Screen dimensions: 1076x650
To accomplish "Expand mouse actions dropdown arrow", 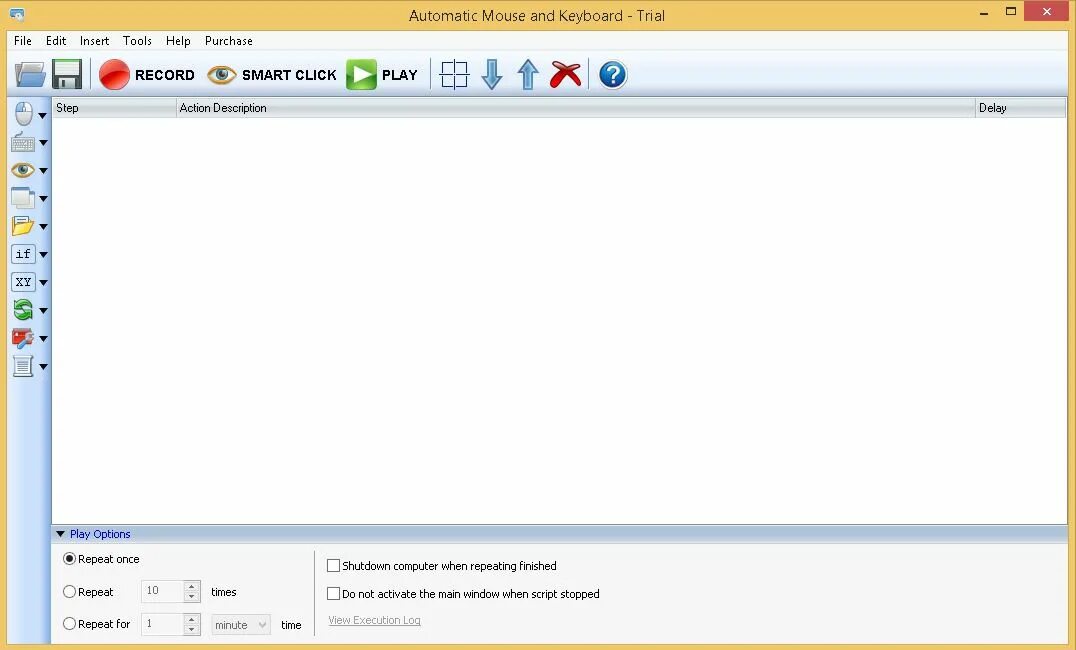I will coord(43,115).
